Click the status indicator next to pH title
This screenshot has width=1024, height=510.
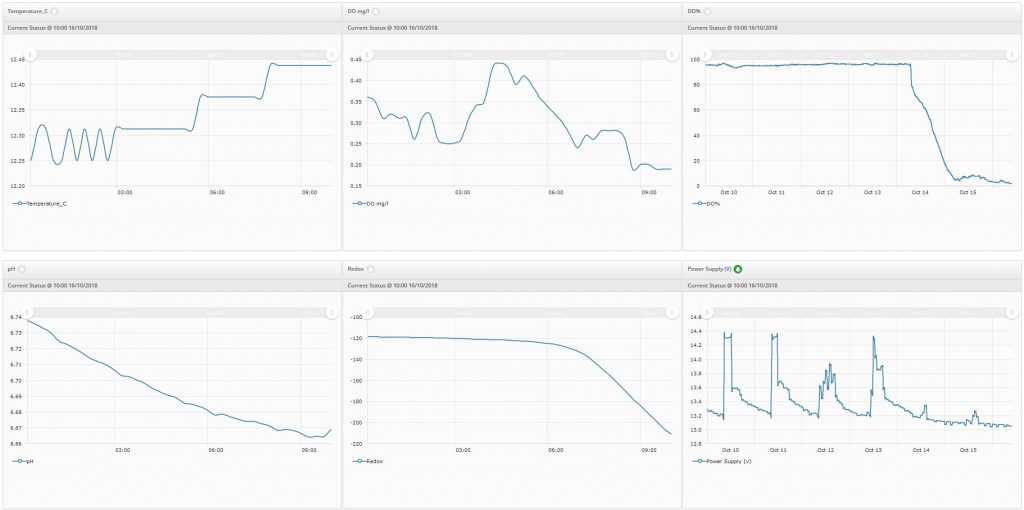click(23, 269)
